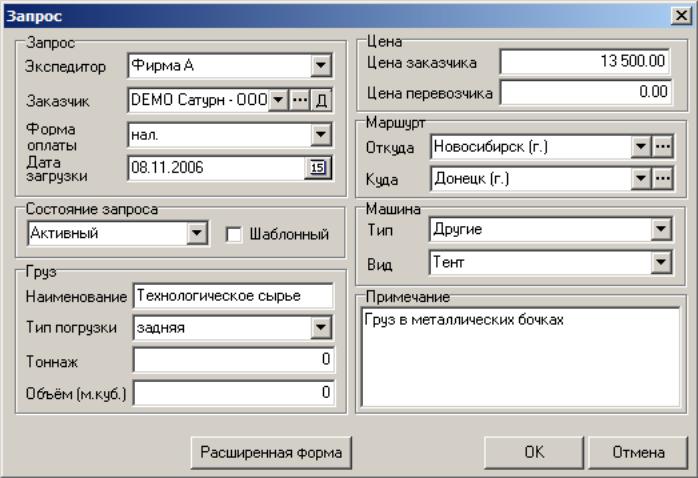Open the Расширенная форма
The image size is (698, 478).
[271, 453]
